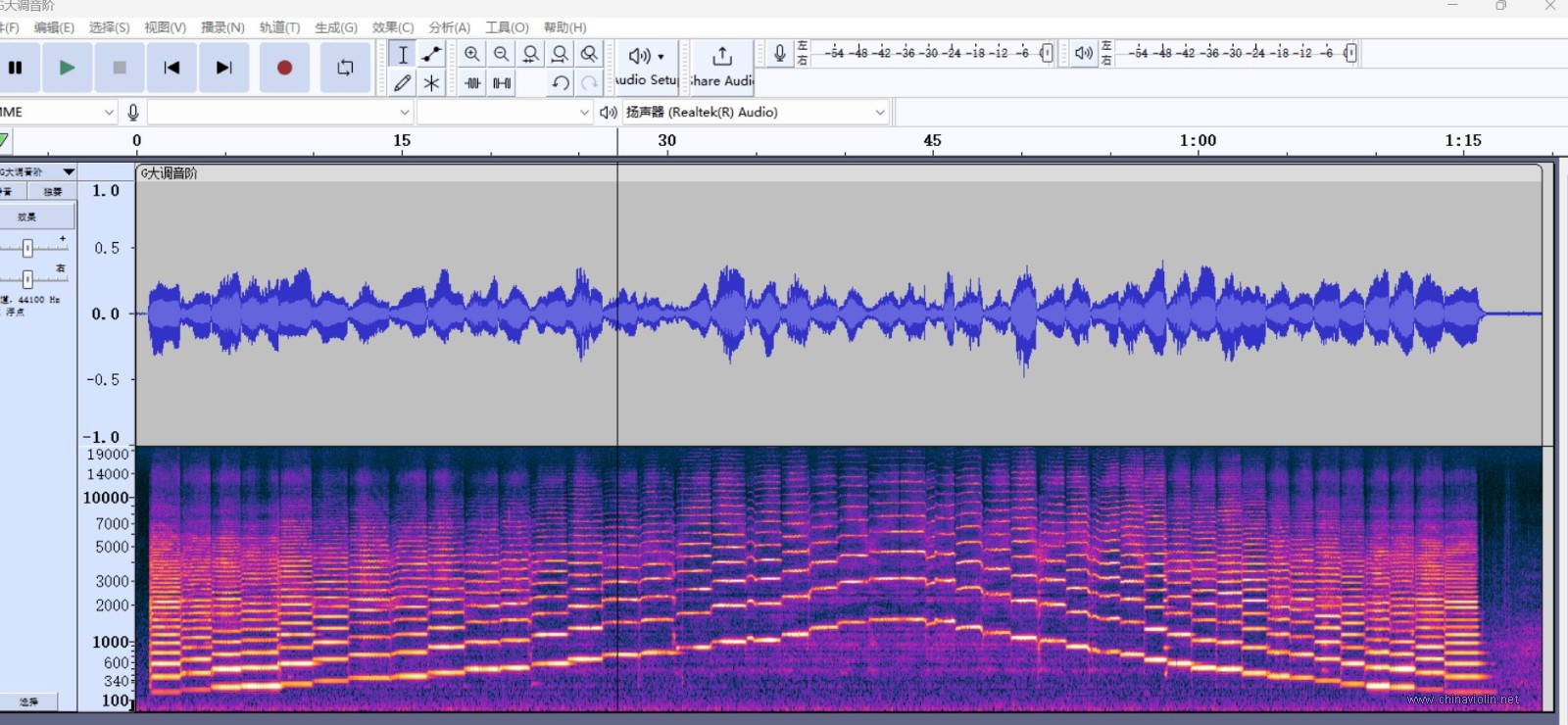Screen dimensions: 1568x725
Task: Toggle loop playback button
Action: [345, 68]
